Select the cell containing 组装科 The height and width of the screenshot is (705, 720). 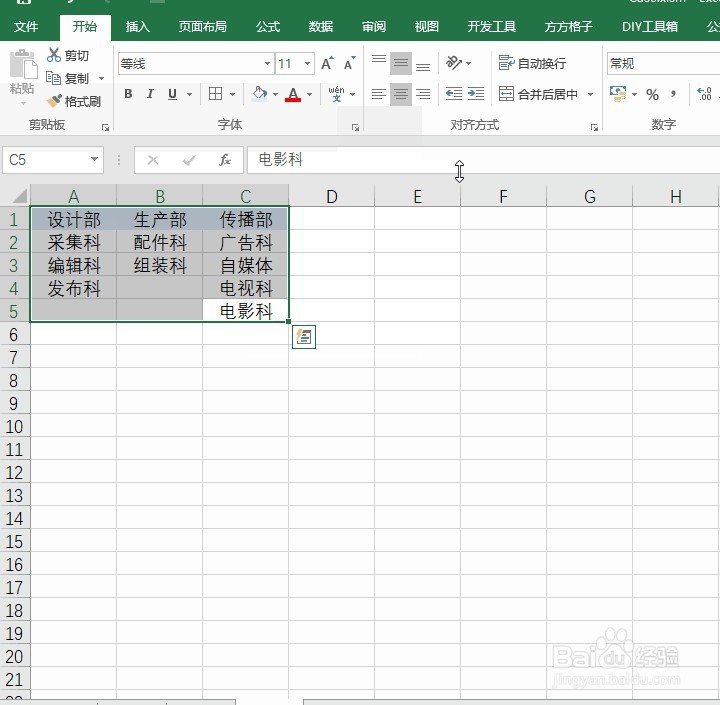[159, 265]
